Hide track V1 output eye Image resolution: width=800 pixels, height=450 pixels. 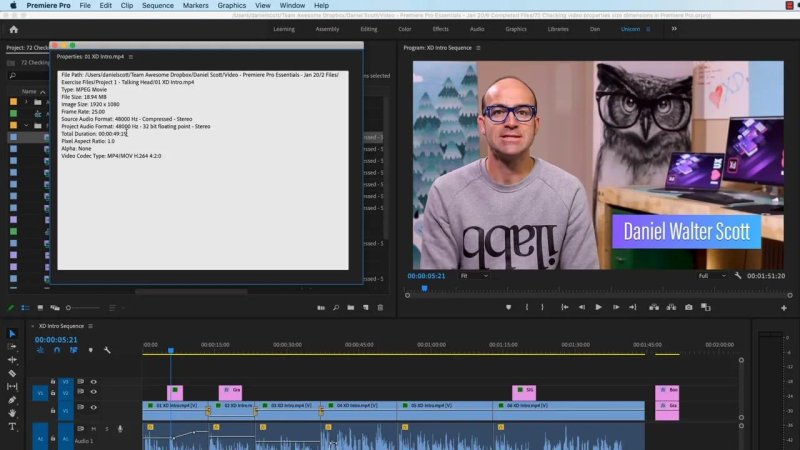point(93,407)
